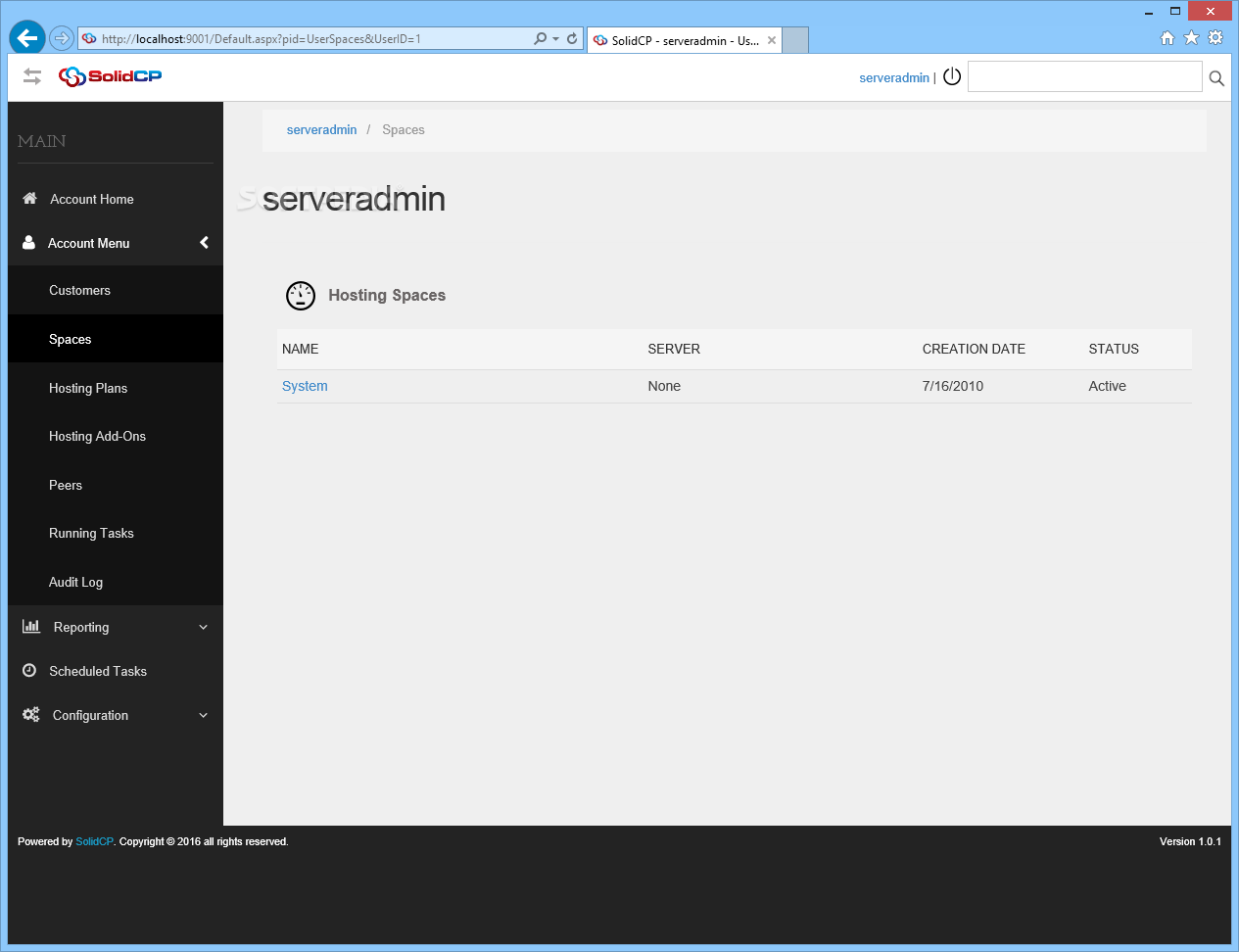This screenshot has width=1239, height=952.
Task: Click the NAME column header
Action: pyautogui.click(x=300, y=349)
